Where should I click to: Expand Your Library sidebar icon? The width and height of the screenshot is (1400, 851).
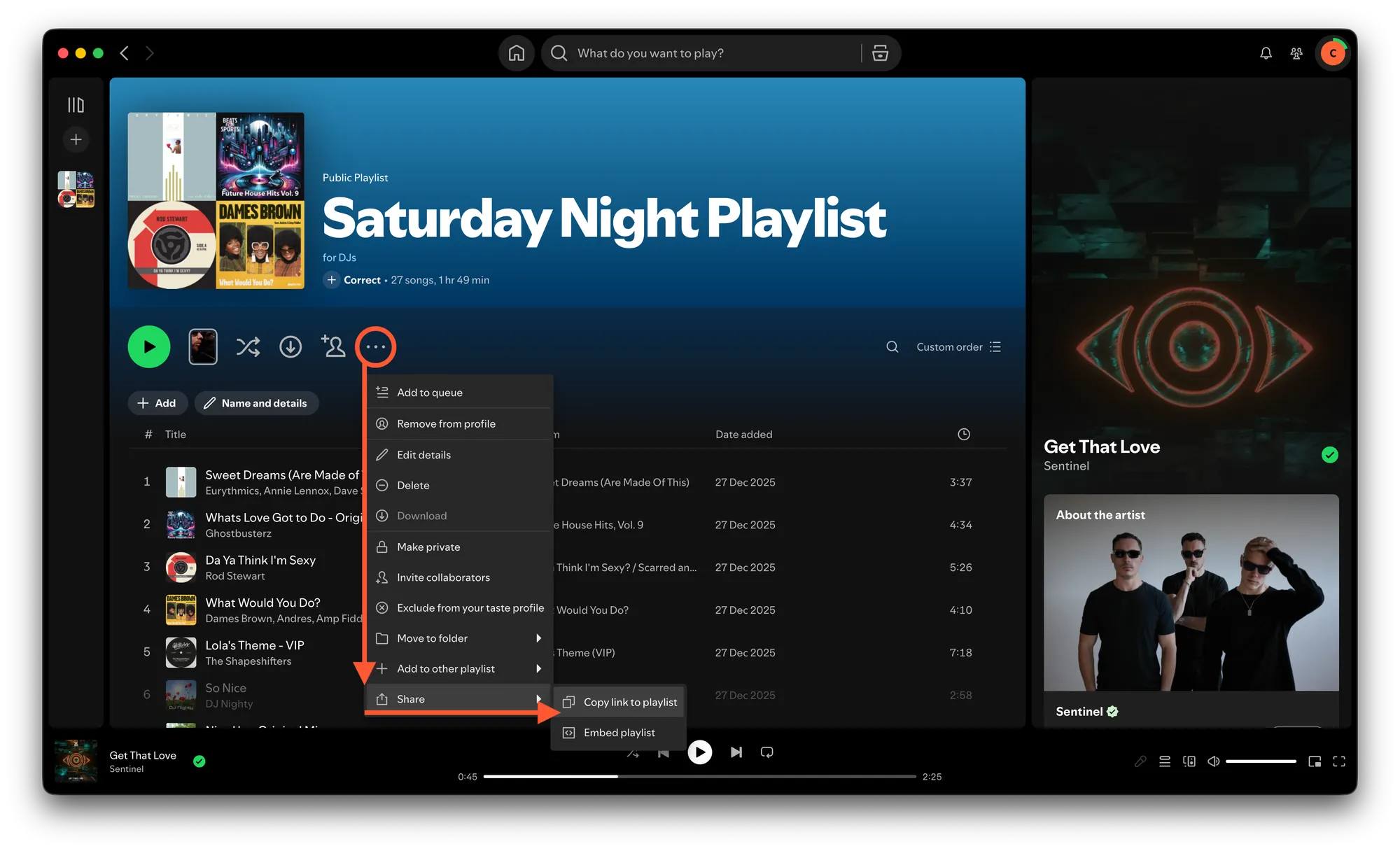coord(76,105)
